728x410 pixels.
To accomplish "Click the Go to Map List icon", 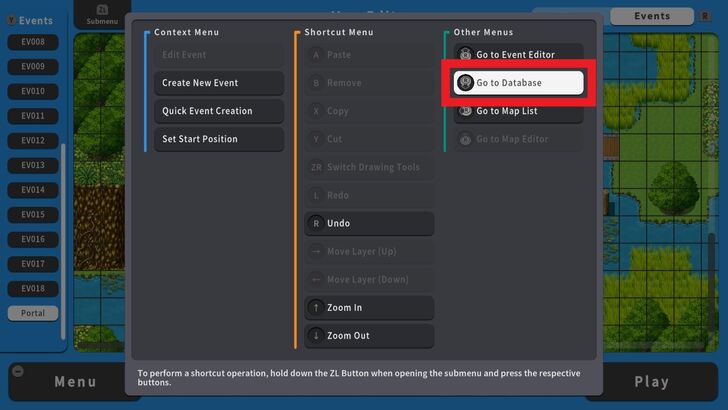I will (465, 111).
